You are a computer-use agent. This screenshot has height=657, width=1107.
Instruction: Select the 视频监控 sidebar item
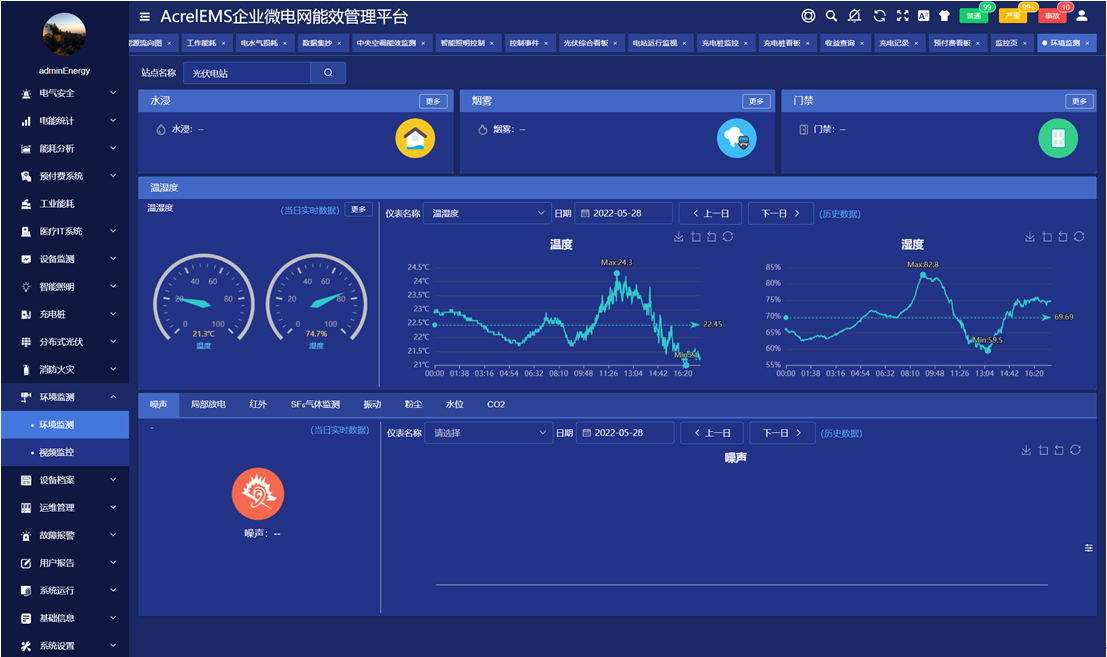click(x=57, y=452)
